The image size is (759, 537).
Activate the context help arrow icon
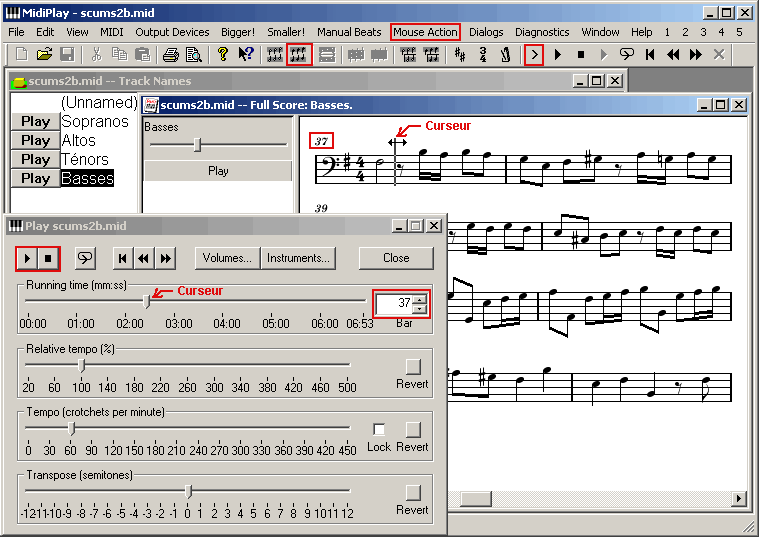[x=246, y=54]
